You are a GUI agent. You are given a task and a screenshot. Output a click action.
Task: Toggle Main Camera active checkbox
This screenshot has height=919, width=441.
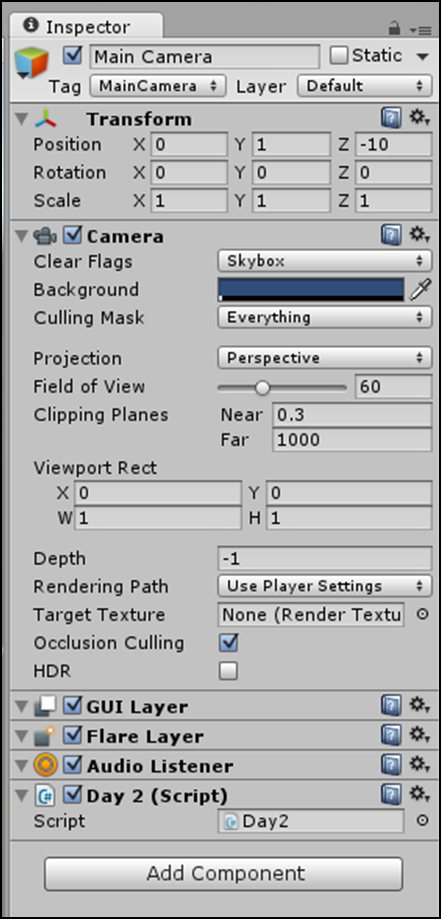coord(73,56)
